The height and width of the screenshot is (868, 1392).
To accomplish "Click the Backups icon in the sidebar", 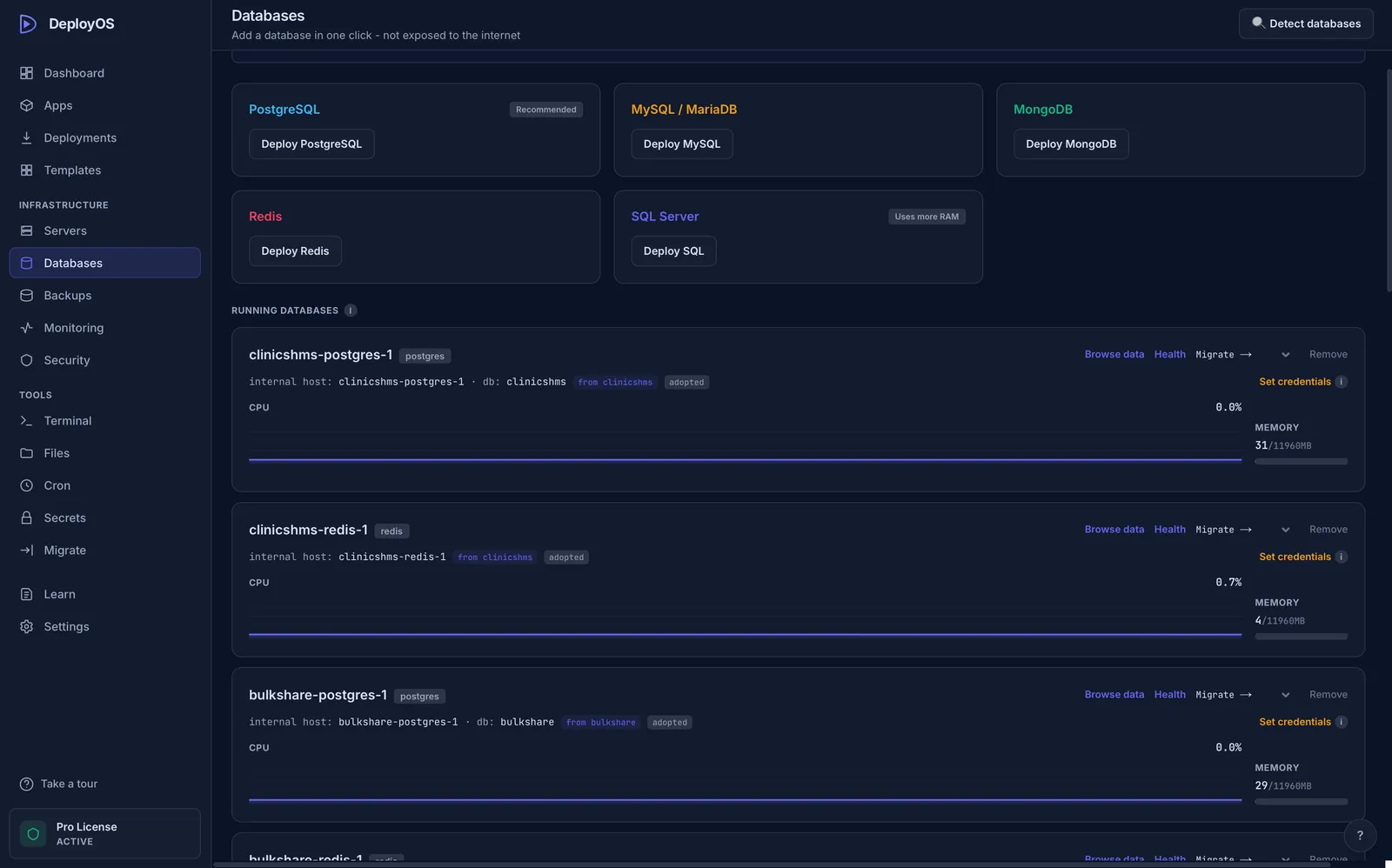I will 26,296.
